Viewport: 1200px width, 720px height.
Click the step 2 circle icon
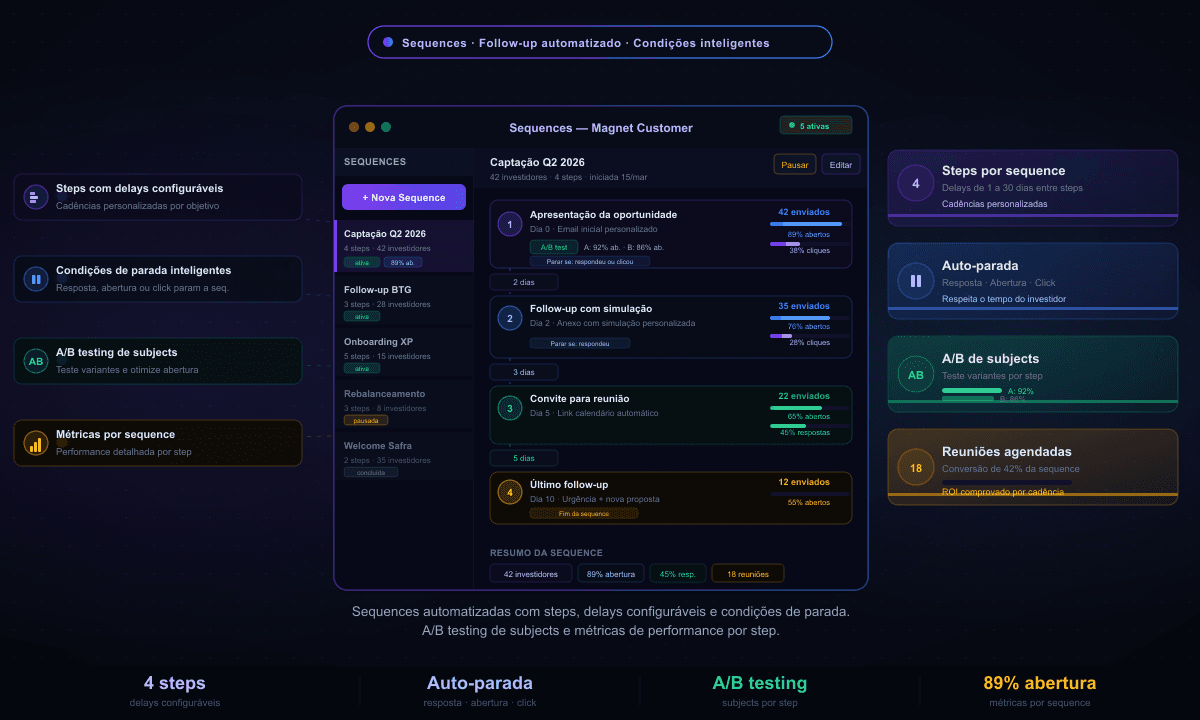click(x=510, y=319)
